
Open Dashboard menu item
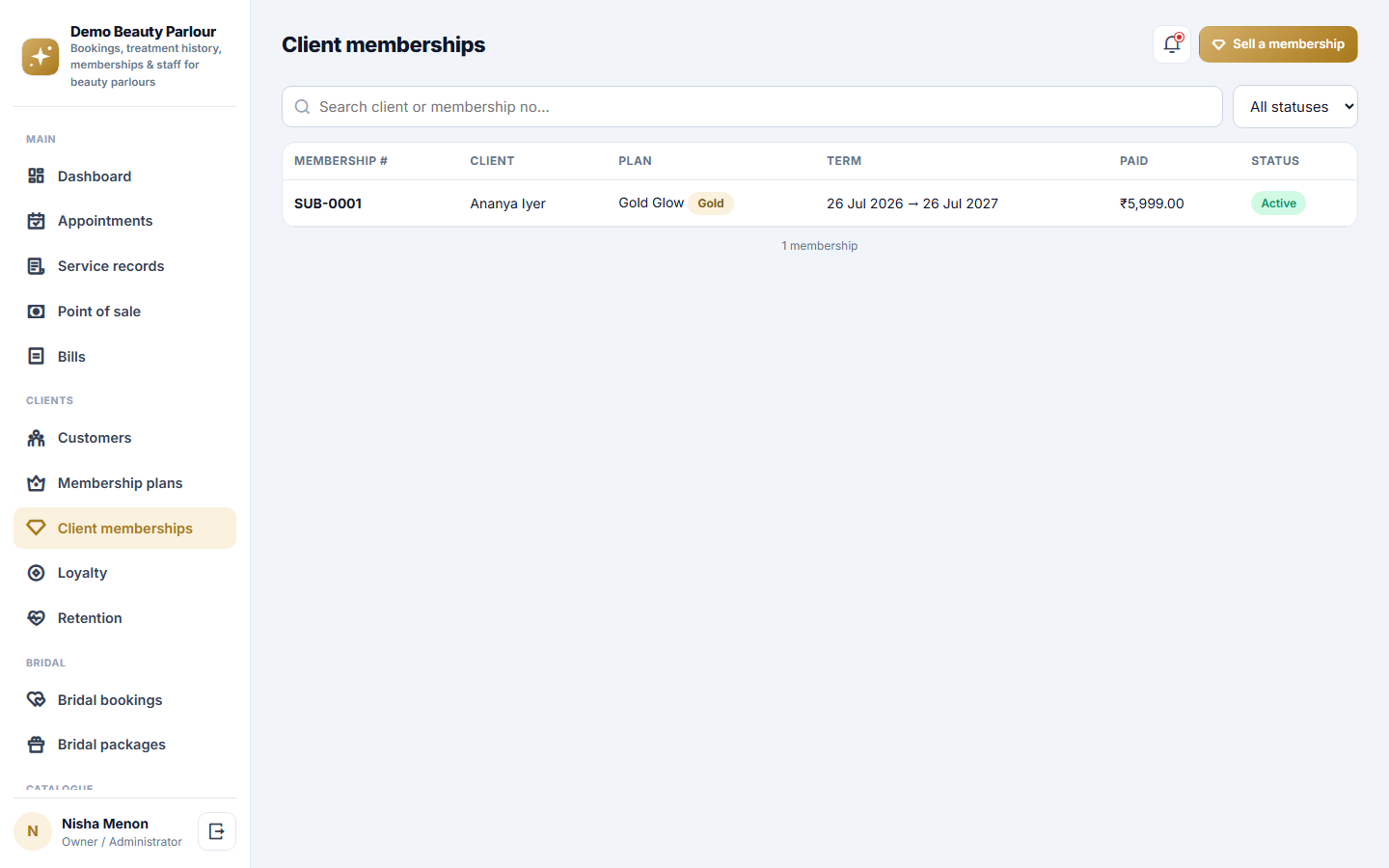(x=124, y=176)
